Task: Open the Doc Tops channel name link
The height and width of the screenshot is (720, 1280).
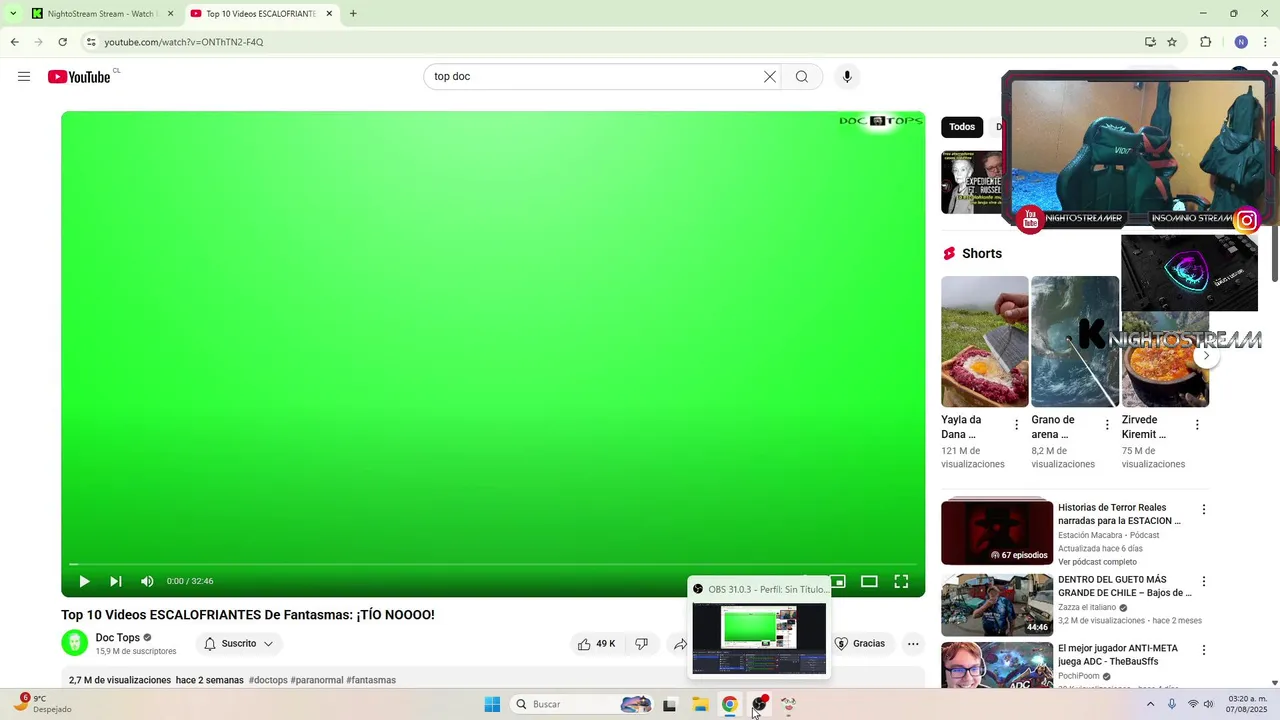Action: click(117, 637)
